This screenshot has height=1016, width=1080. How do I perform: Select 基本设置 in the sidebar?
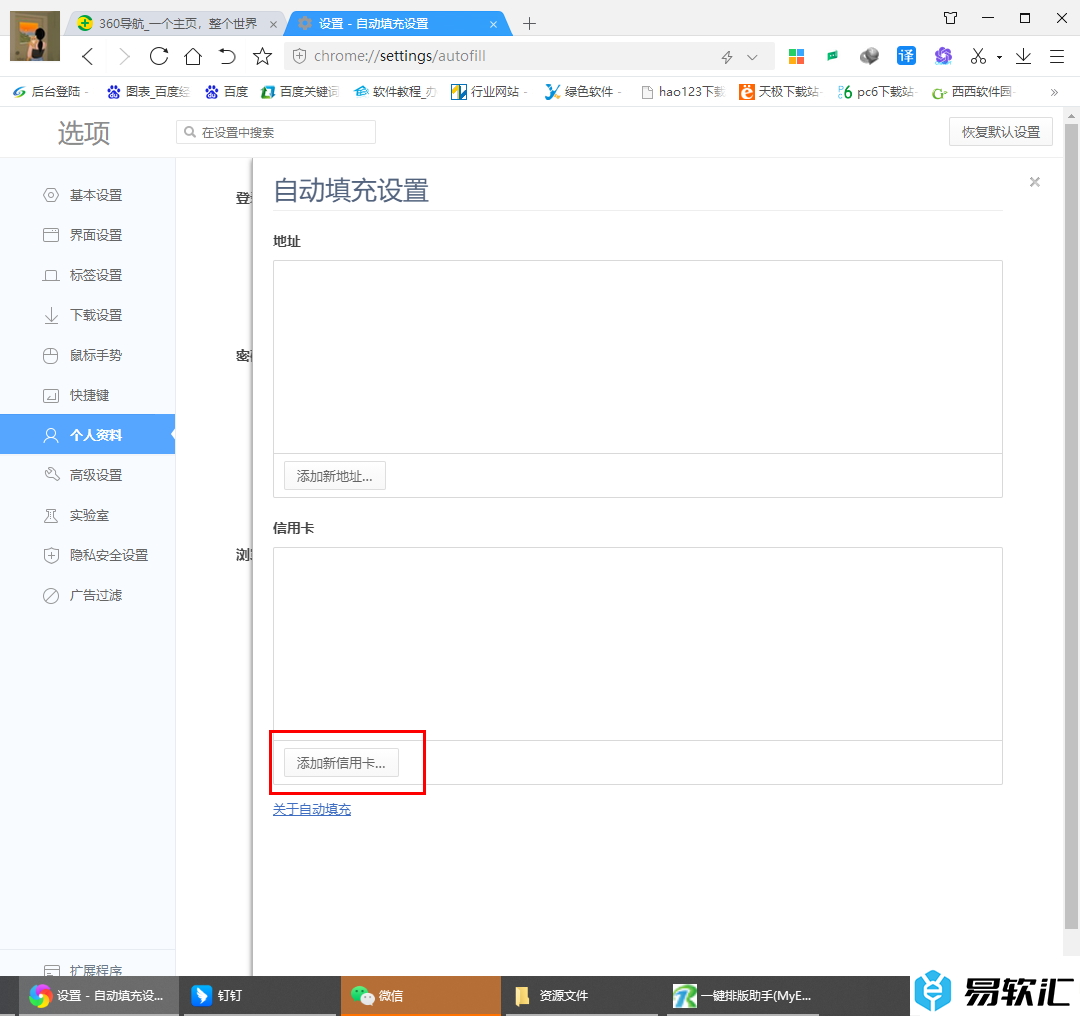(87, 196)
